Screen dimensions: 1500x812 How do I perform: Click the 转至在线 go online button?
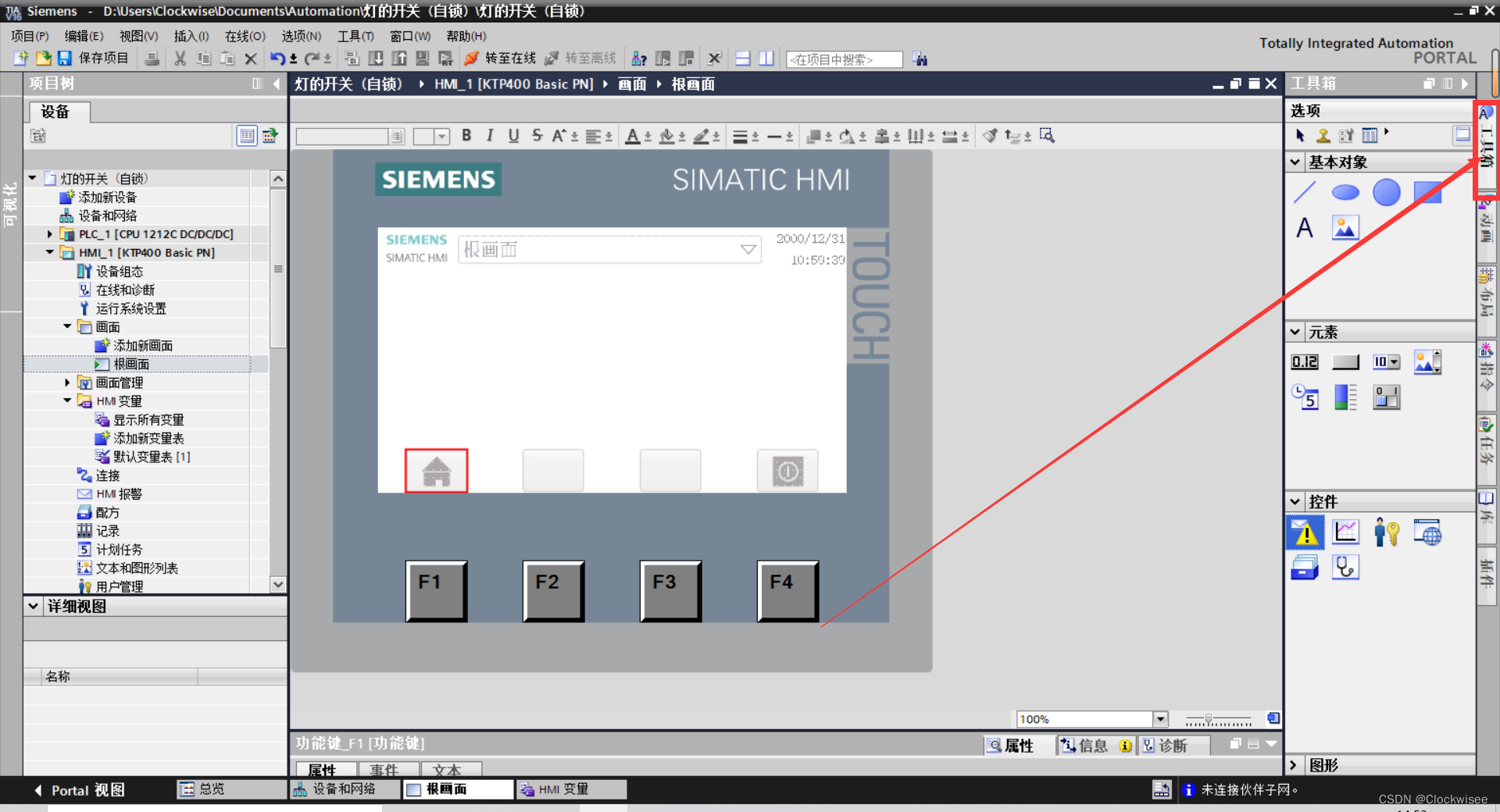(x=500, y=59)
